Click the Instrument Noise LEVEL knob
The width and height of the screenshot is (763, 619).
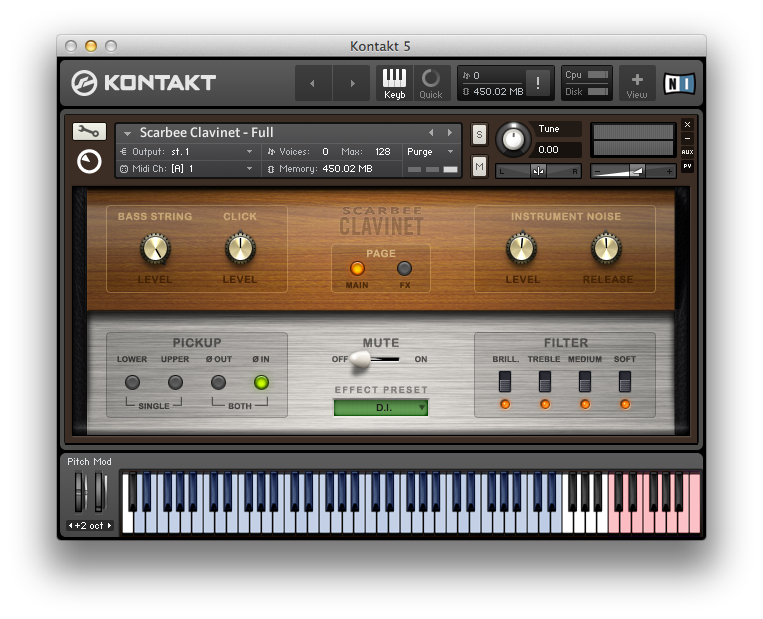tap(521, 249)
